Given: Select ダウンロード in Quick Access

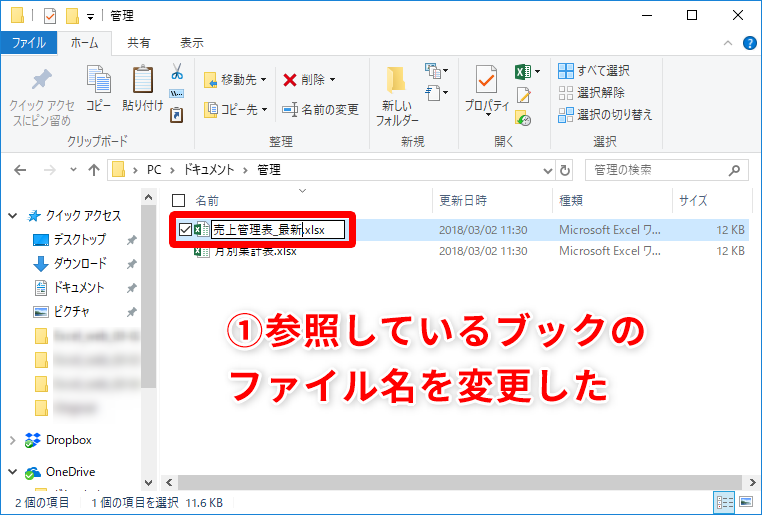Looking at the screenshot, I should pos(79,264).
